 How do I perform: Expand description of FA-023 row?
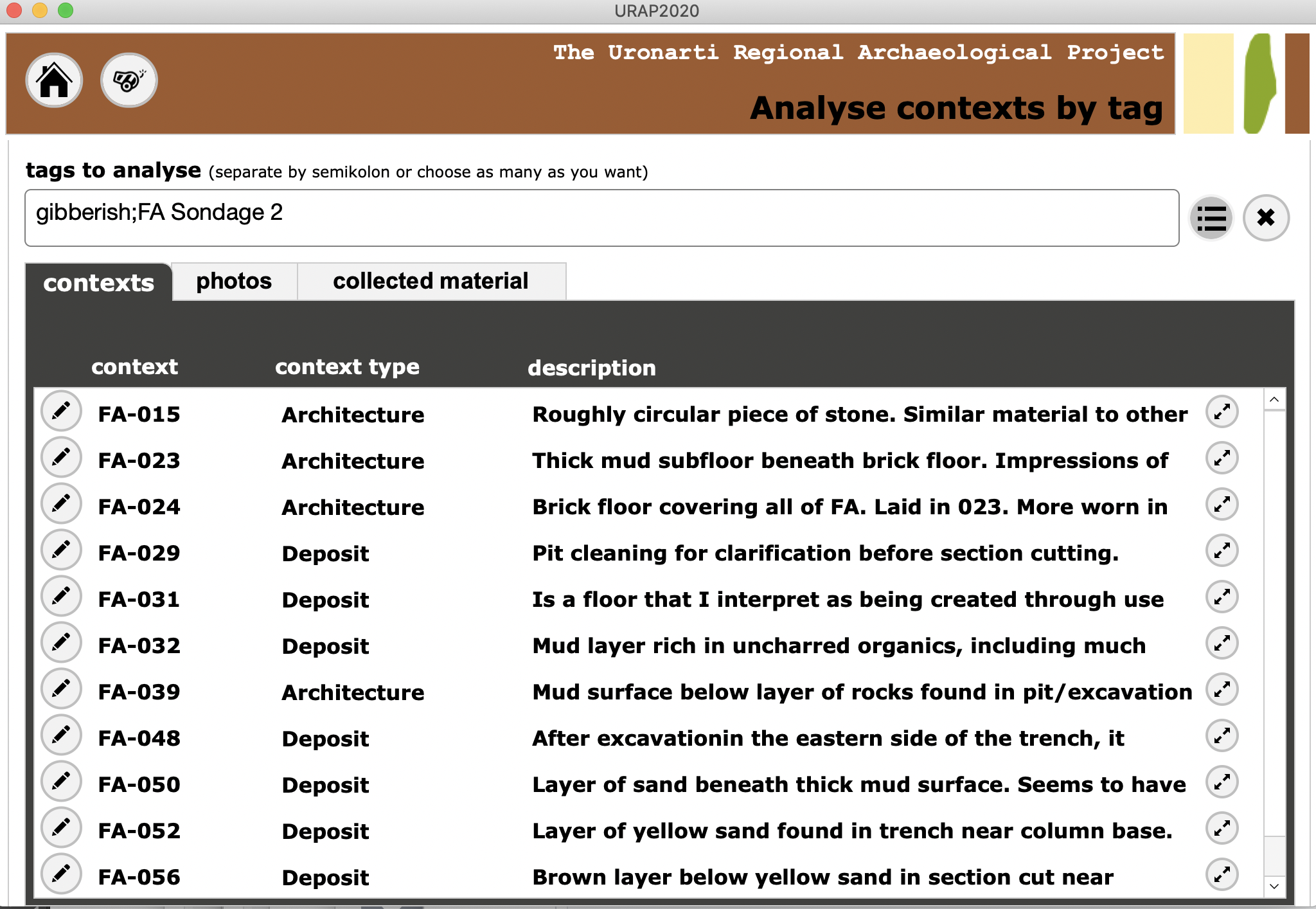pyautogui.click(x=1222, y=458)
